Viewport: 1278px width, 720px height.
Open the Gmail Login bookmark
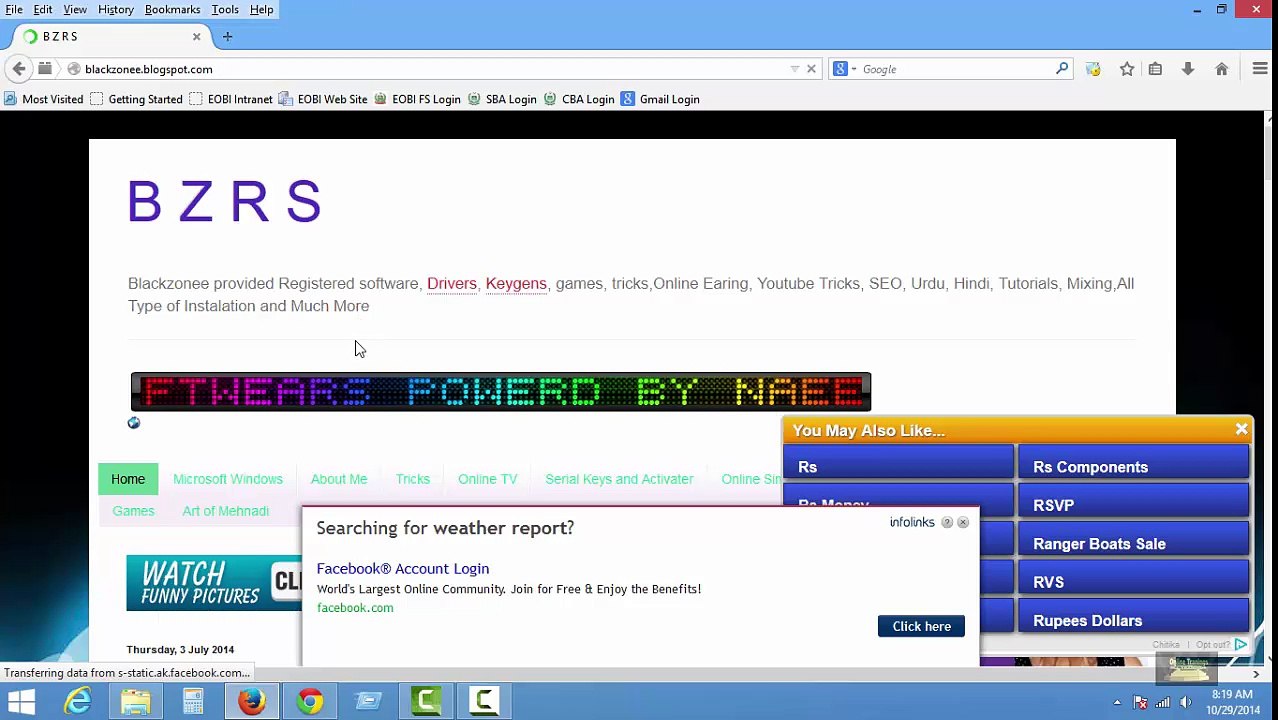tap(660, 99)
